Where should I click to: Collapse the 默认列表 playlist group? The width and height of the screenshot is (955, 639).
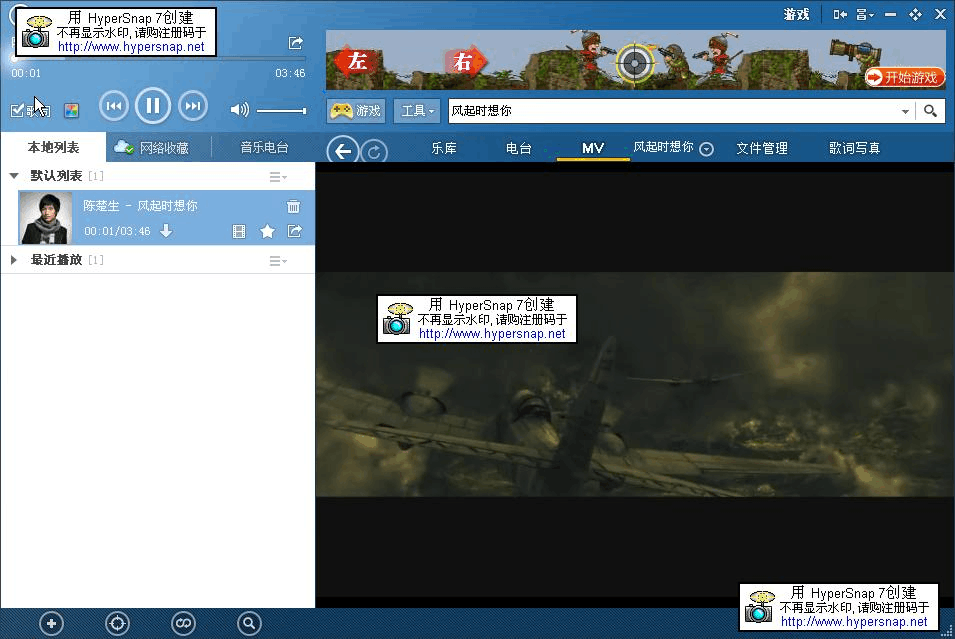pyautogui.click(x=14, y=175)
